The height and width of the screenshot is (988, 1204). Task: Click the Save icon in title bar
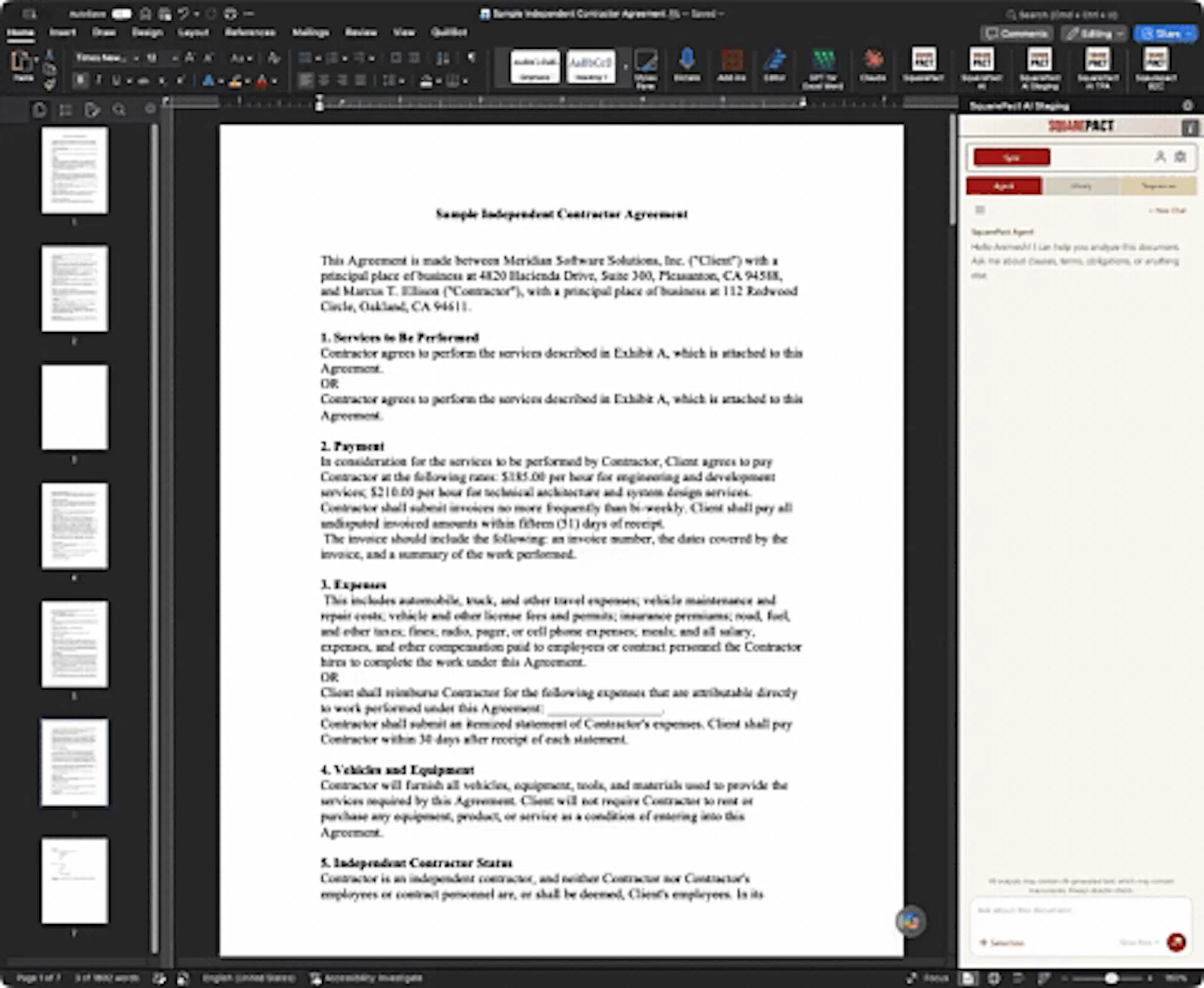pos(164,14)
